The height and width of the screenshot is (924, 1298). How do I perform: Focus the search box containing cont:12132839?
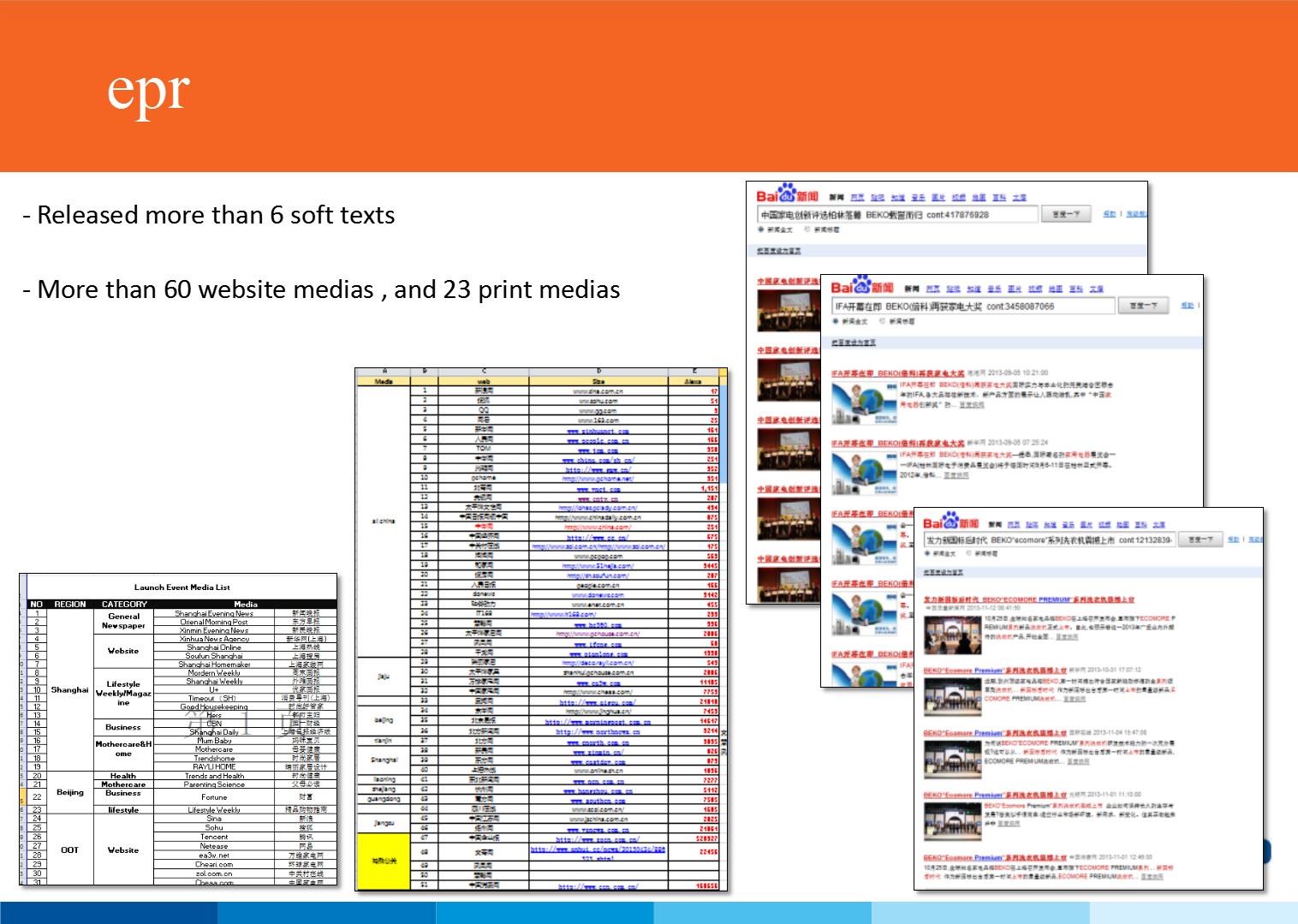[x=1049, y=539]
